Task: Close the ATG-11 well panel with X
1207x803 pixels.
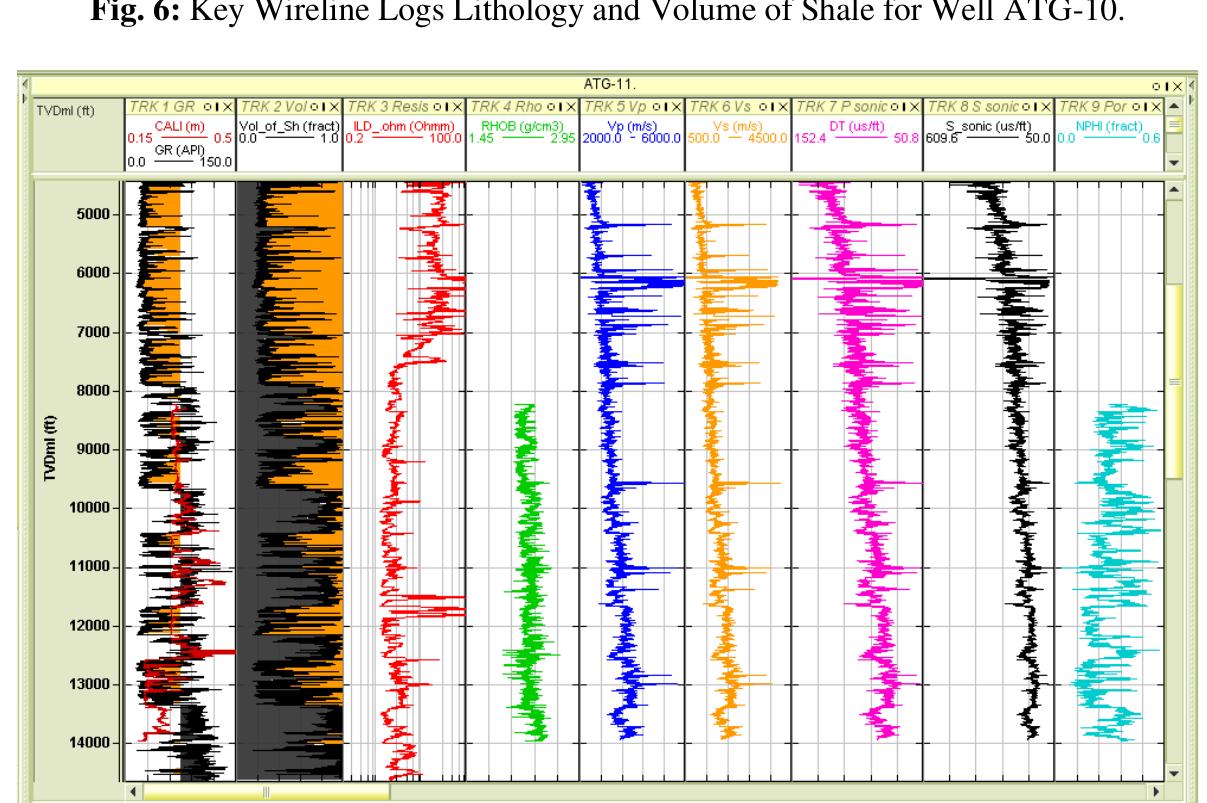Action: pos(1178,87)
